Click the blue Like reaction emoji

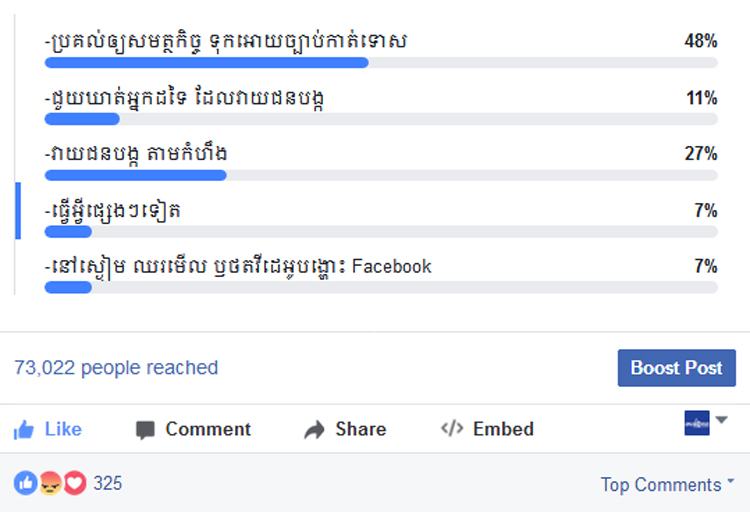click(x=25, y=484)
